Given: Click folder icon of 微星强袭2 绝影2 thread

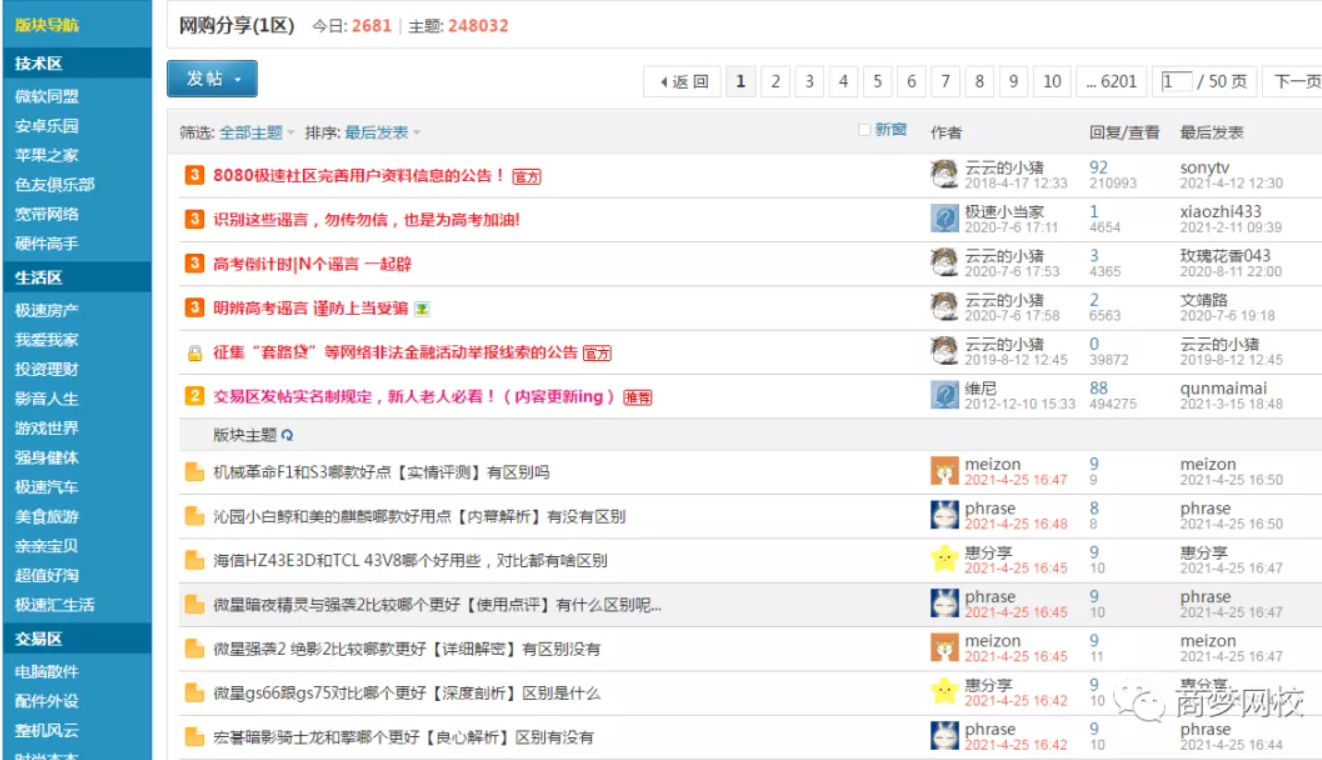Looking at the screenshot, I should [x=195, y=648].
